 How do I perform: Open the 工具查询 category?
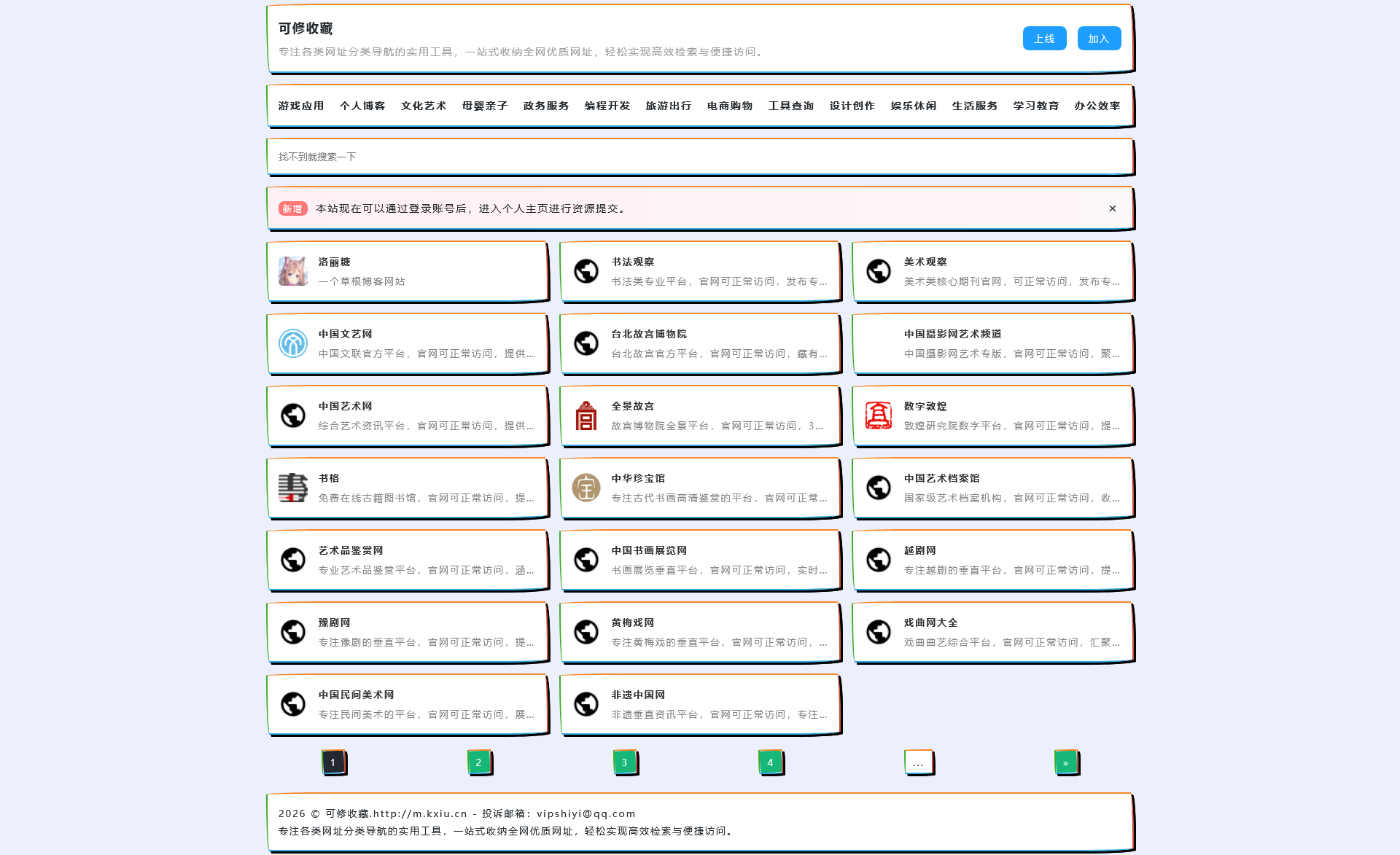pos(790,105)
